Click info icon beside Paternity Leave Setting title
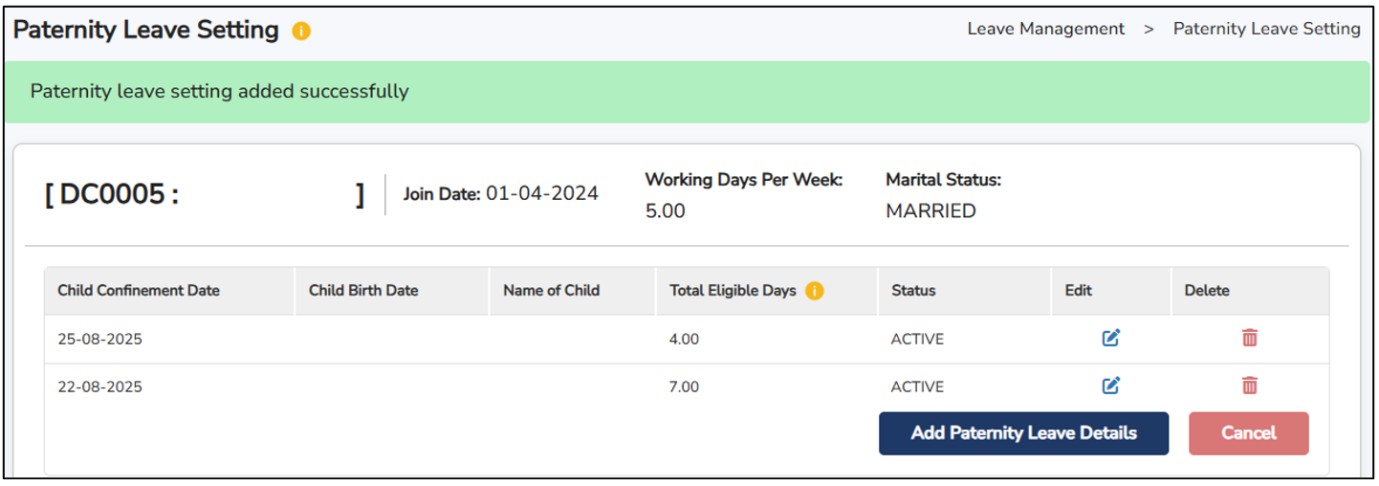This screenshot has height=486, width=1379. pos(301,31)
